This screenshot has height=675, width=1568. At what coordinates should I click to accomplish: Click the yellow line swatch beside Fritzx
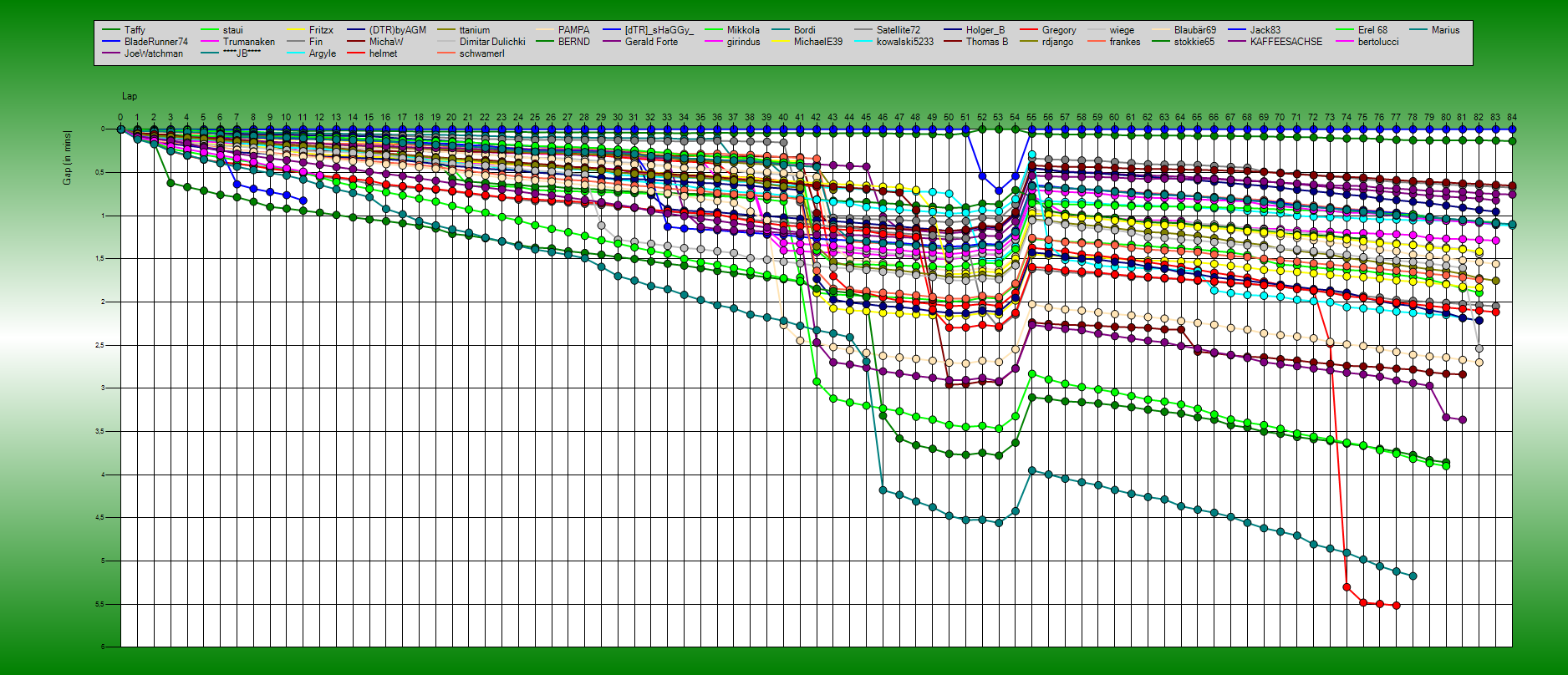(x=296, y=30)
